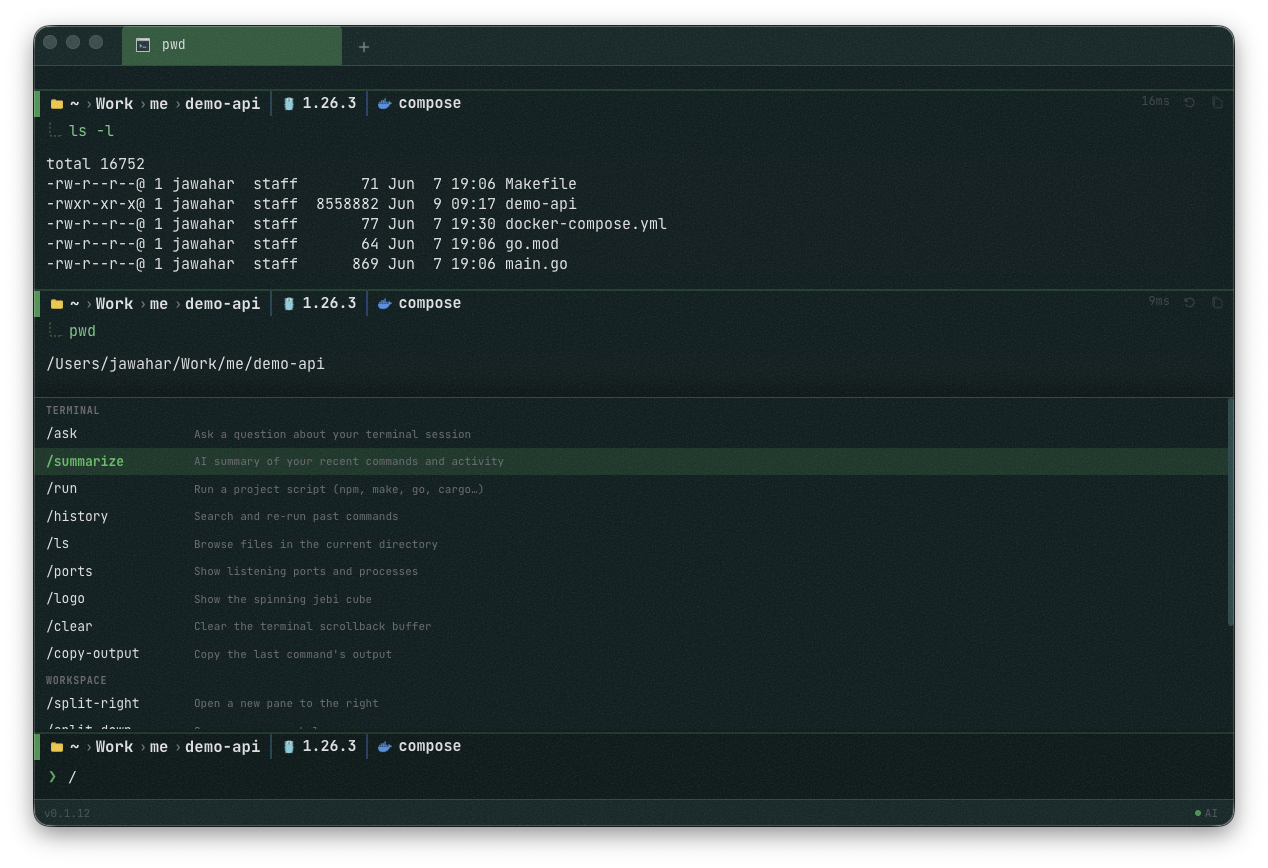Select the /copy-output command

point(631,654)
